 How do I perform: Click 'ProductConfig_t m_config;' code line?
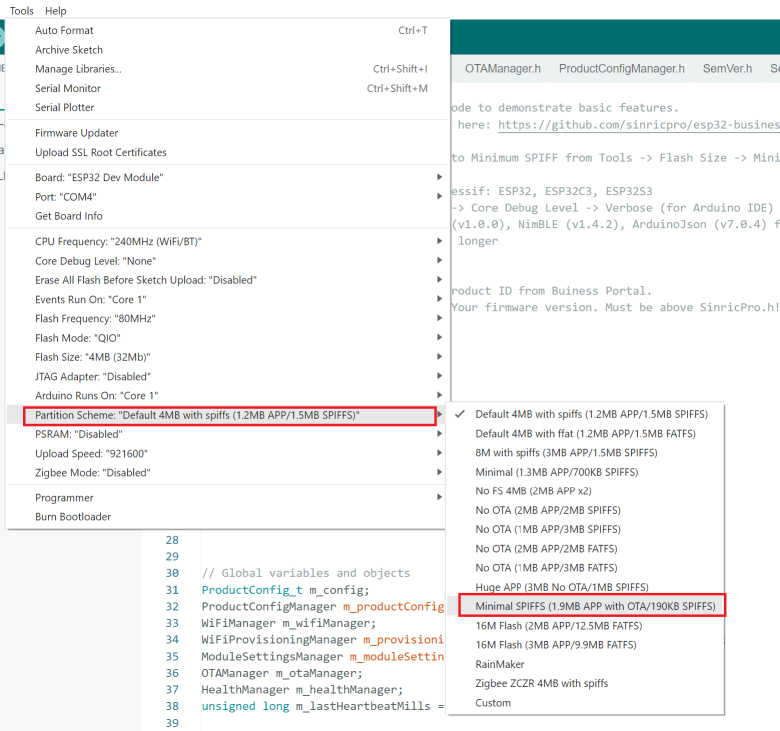[x=286, y=590]
